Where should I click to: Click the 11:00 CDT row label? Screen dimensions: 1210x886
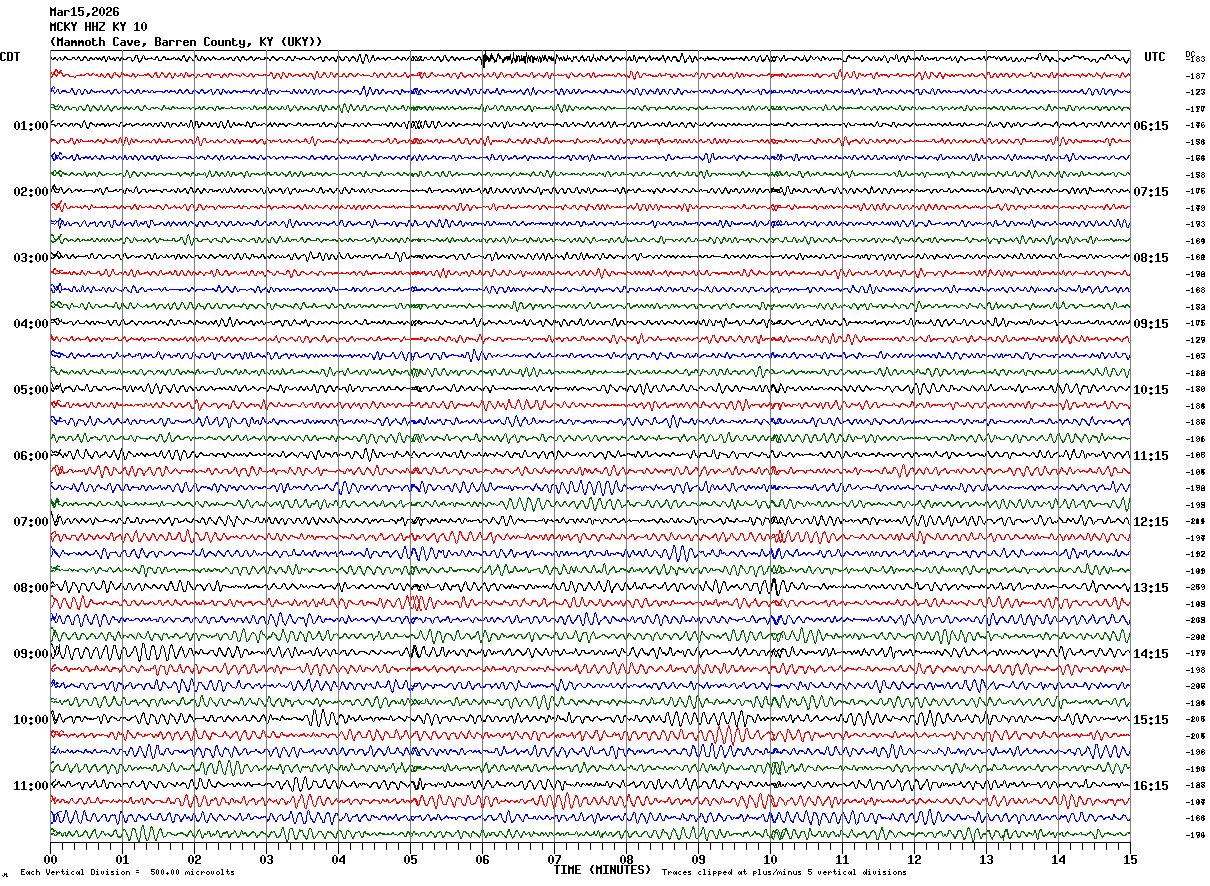[30, 786]
